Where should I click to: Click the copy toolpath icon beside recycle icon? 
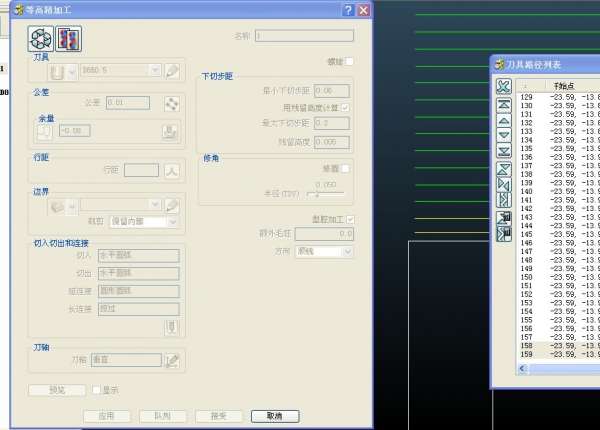click(69, 38)
